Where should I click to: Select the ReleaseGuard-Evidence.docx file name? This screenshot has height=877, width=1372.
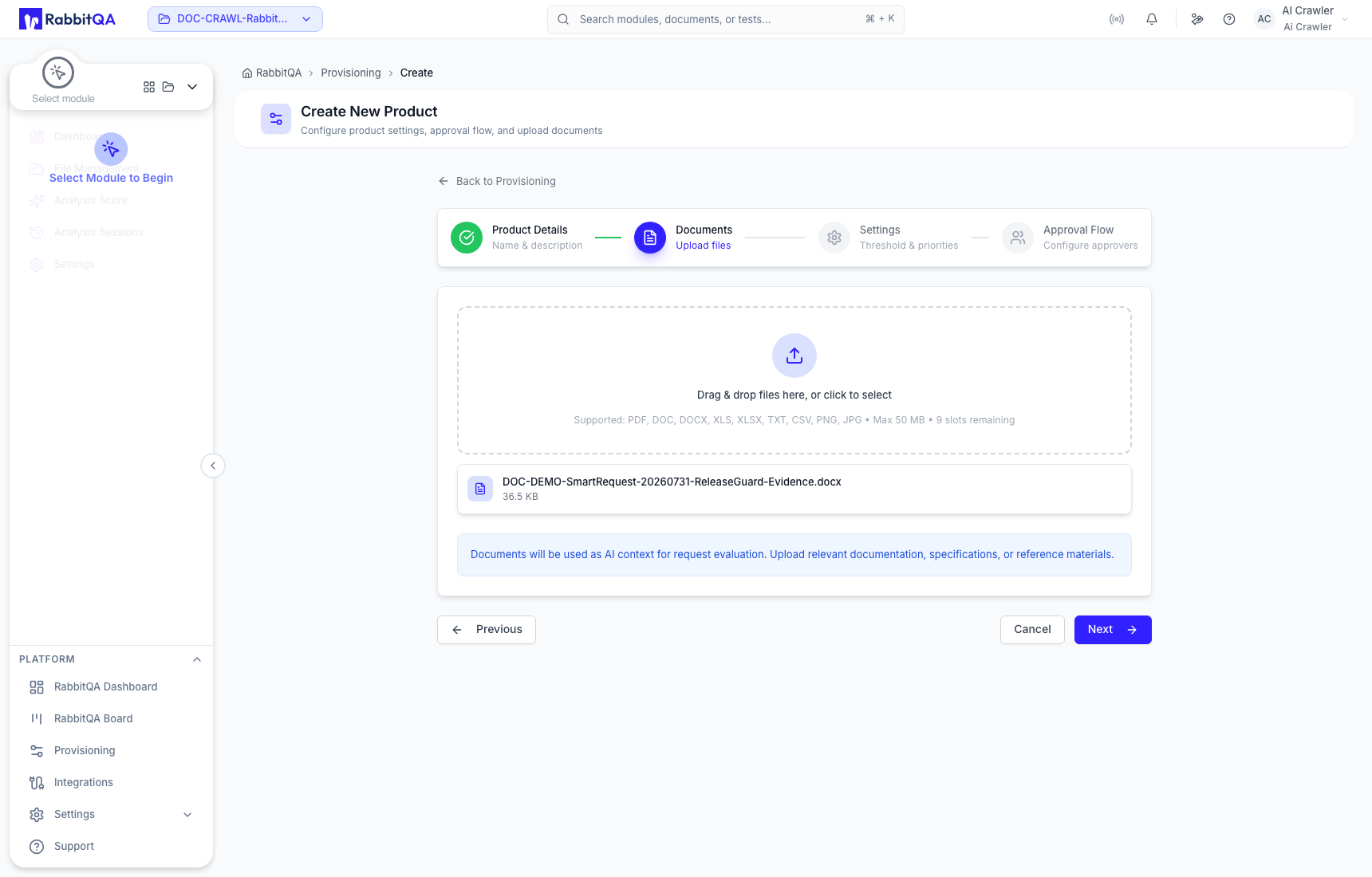tap(672, 482)
